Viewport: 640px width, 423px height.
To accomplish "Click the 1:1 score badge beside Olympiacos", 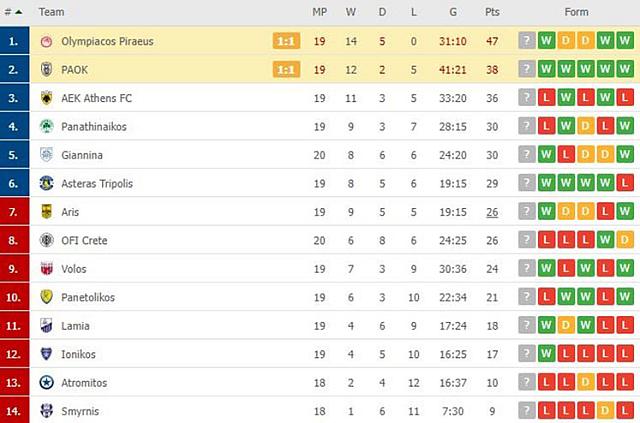I will tap(285, 42).
